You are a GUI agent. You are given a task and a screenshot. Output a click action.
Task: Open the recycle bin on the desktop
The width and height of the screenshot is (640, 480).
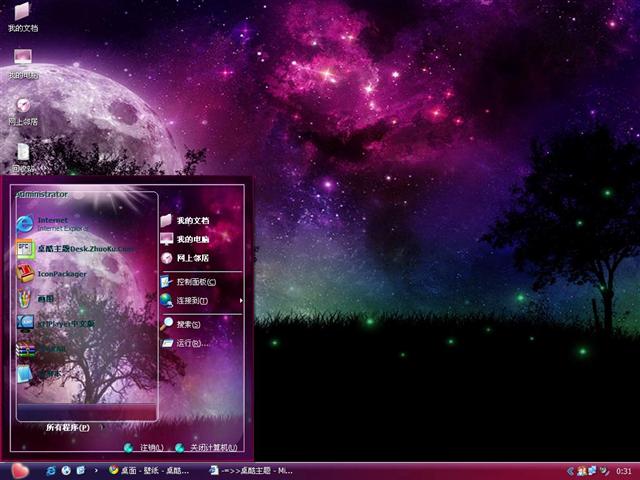(22, 156)
